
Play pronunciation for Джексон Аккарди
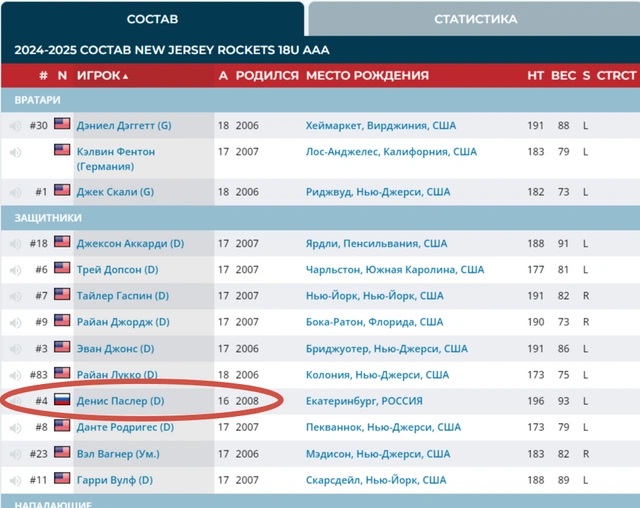15,243
